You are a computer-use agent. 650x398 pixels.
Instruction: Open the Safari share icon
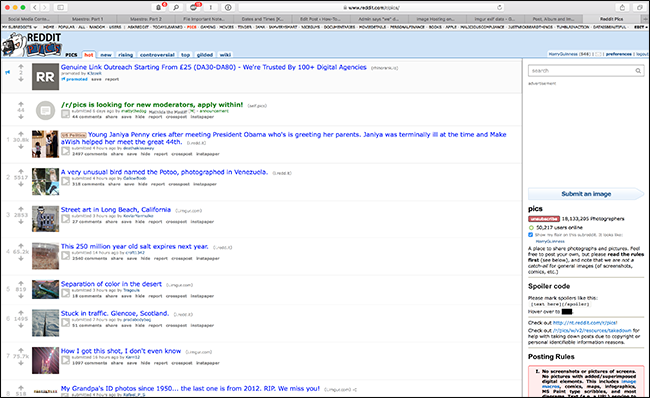pyautogui.click(x=622, y=7)
